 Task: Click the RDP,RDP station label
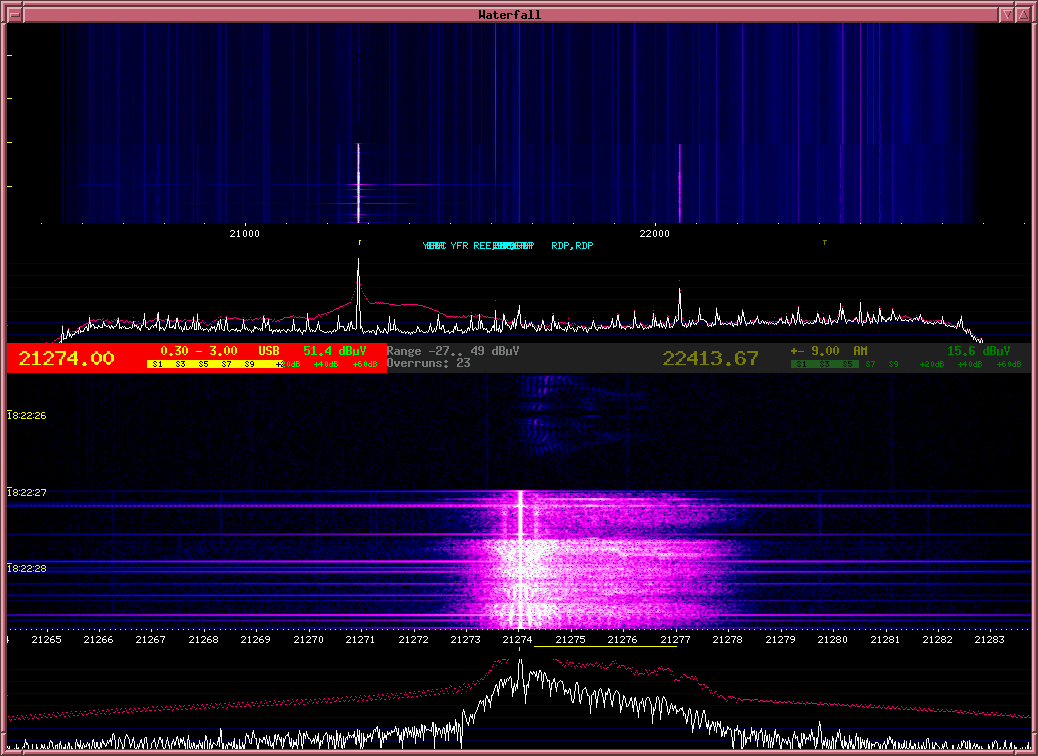[x=572, y=246]
